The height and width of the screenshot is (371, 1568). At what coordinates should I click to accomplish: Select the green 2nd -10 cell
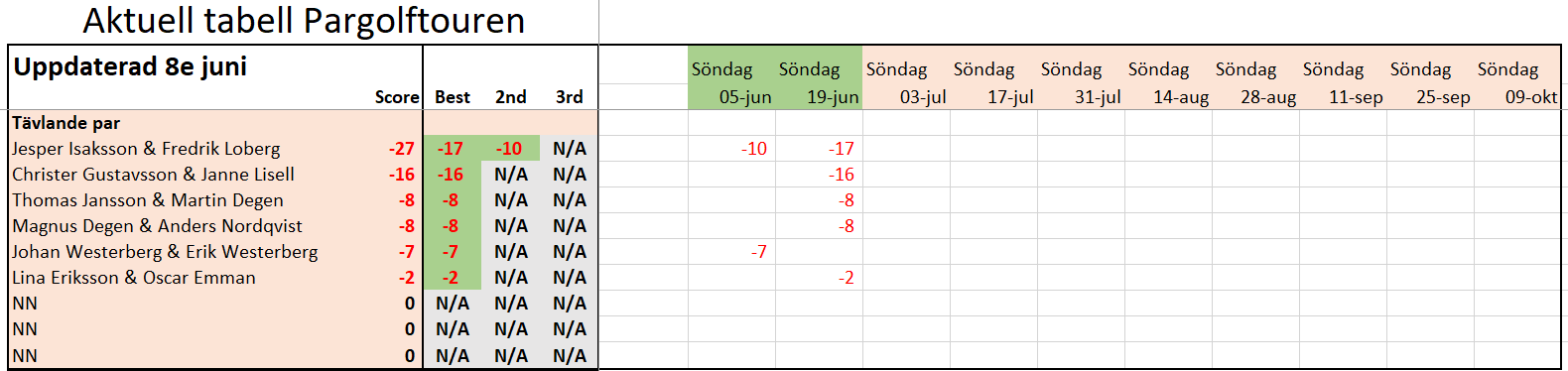coord(511,149)
